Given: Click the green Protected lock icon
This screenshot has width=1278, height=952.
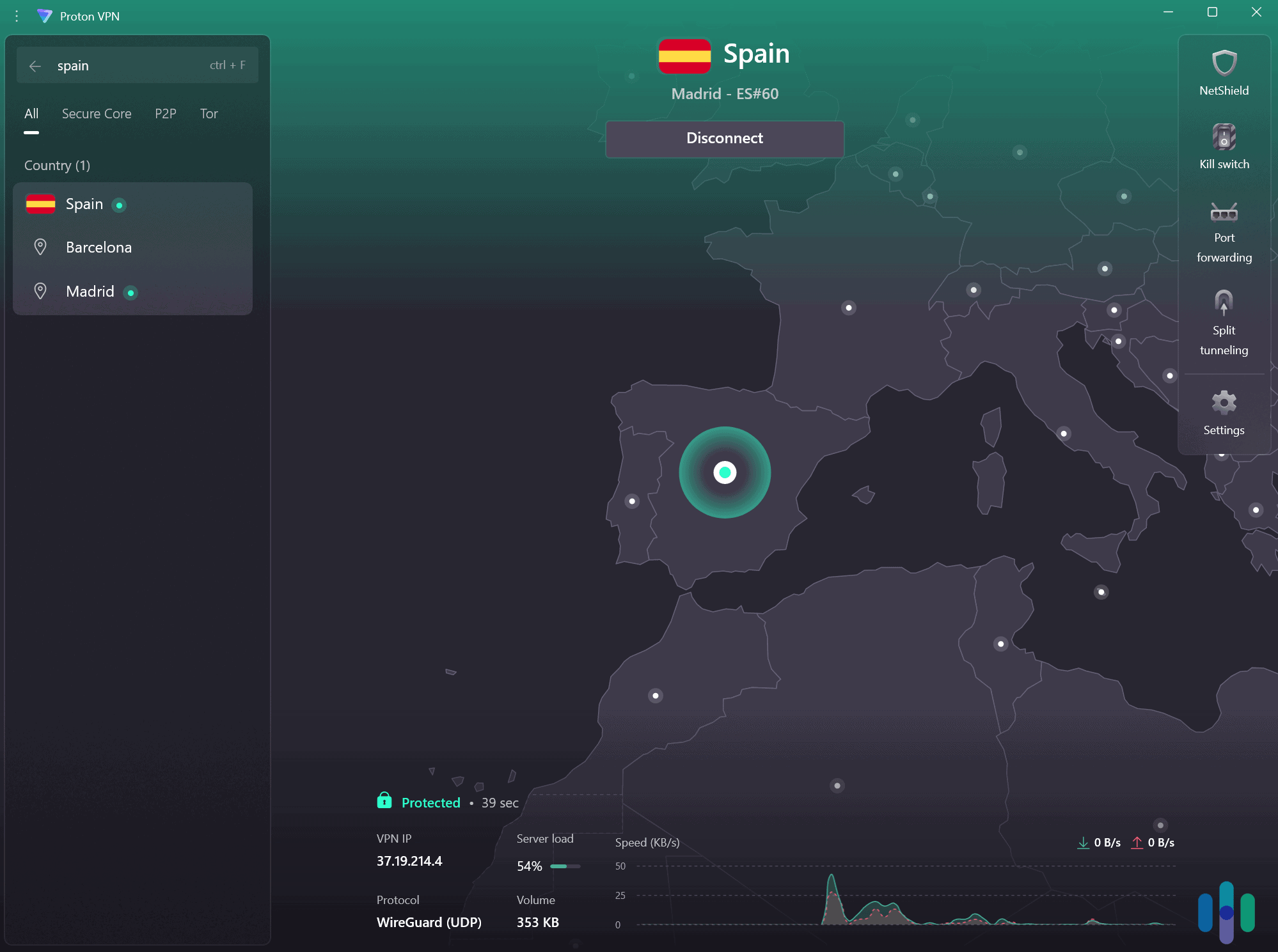Looking at the screenshot, I should (384, 800).
